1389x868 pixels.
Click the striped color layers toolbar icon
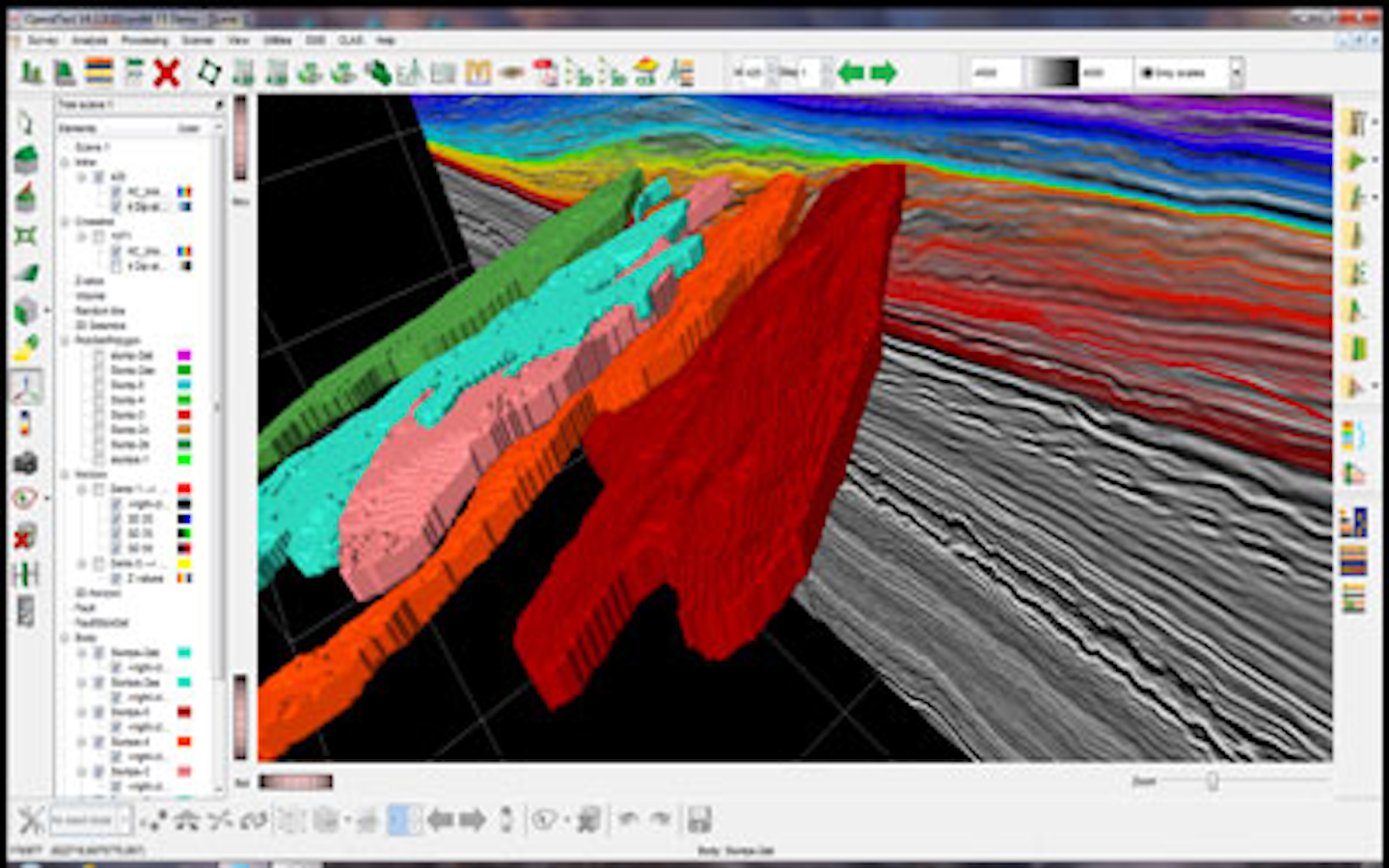(x=99, y=72)
